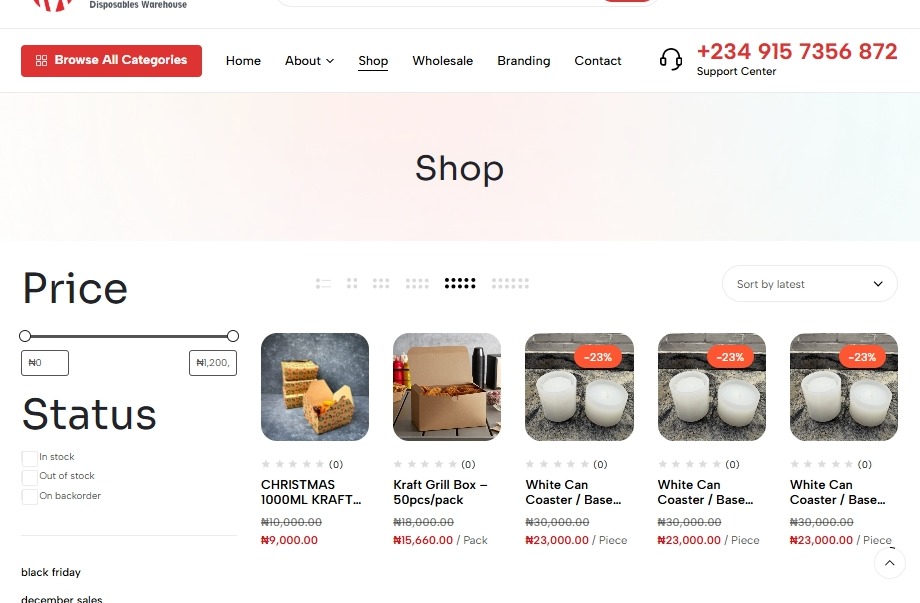Select the five-column grid view icon
The height and width of the screenshot is (603, 920).
[x=460, y=284]
